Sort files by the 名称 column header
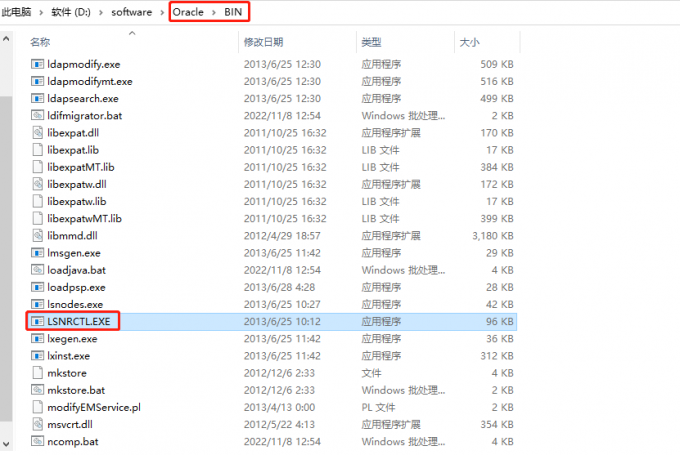Screen dimensions: 680x455 pyautogui.click(x=40, y=42)
